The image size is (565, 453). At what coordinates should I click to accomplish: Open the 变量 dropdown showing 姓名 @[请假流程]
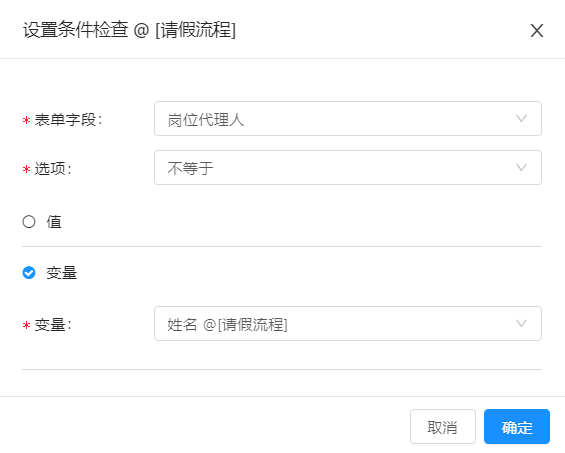click(348, 324)
